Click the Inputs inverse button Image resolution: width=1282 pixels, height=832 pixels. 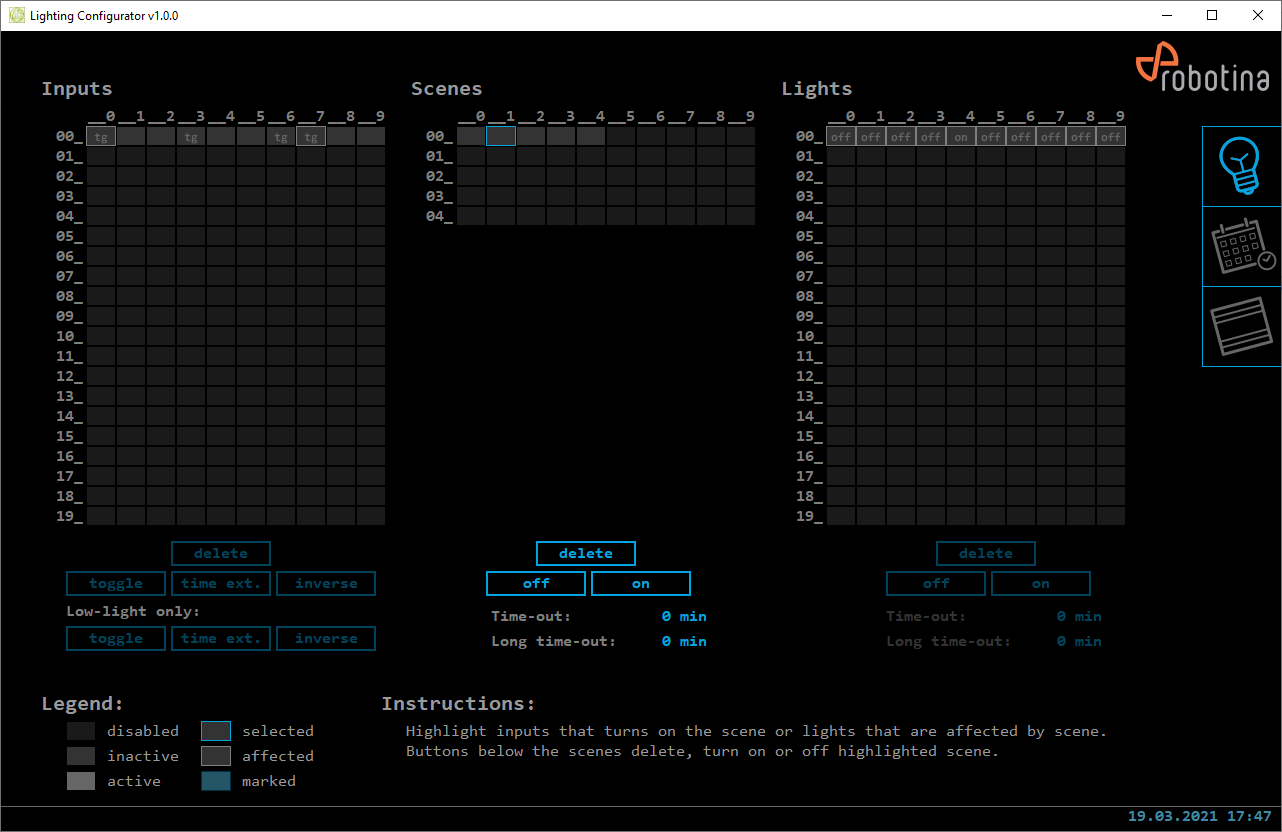[x=326, y=584]
